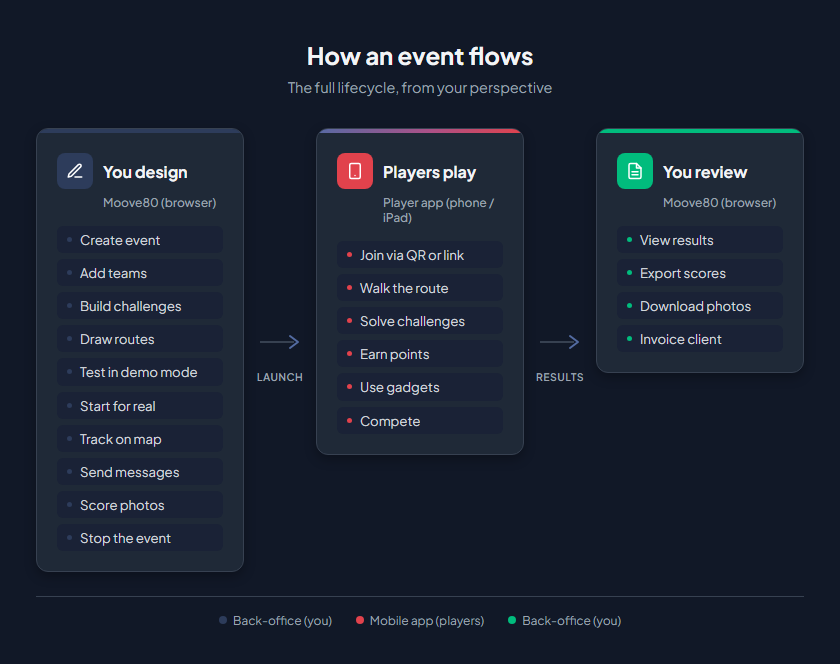Click the gradient bar atop the Players play card
Screen dimensions: 840x664
[419, 131]
